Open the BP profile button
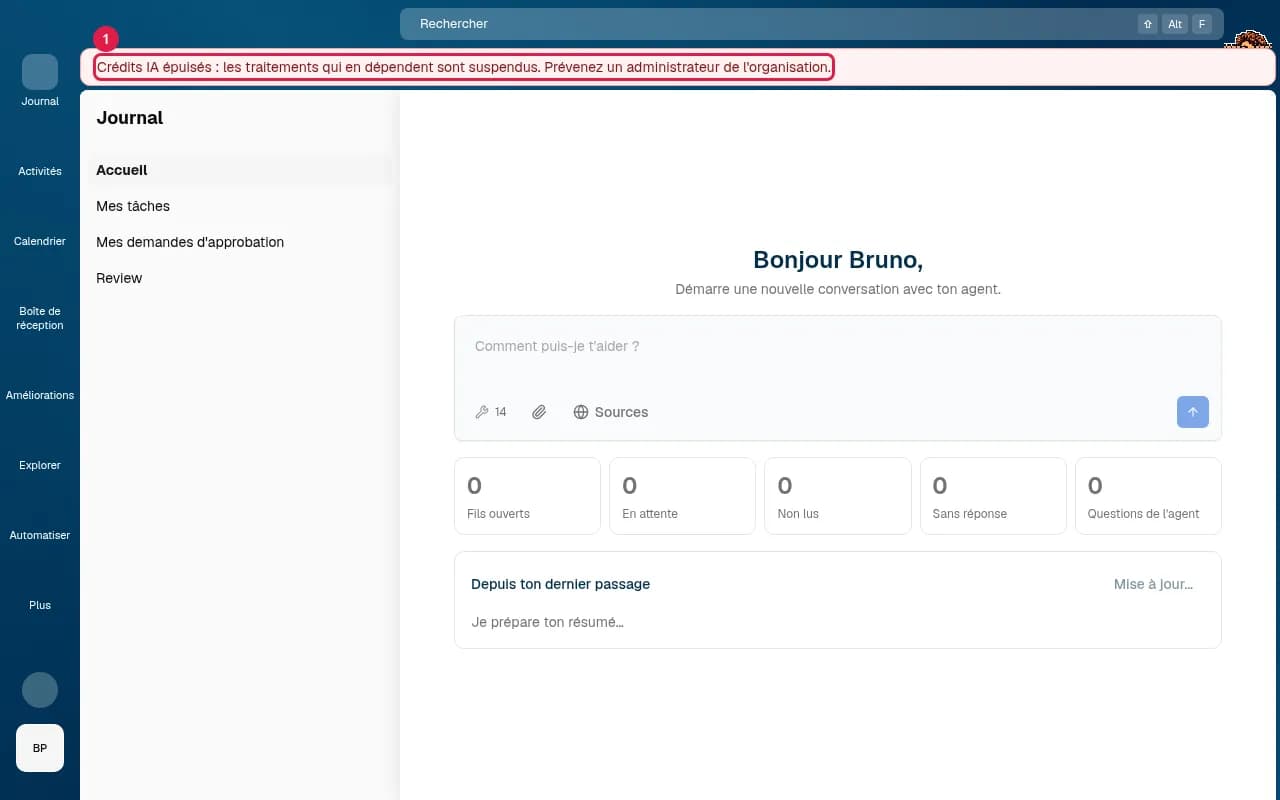The image size is (1280, 800). (40, 748)
